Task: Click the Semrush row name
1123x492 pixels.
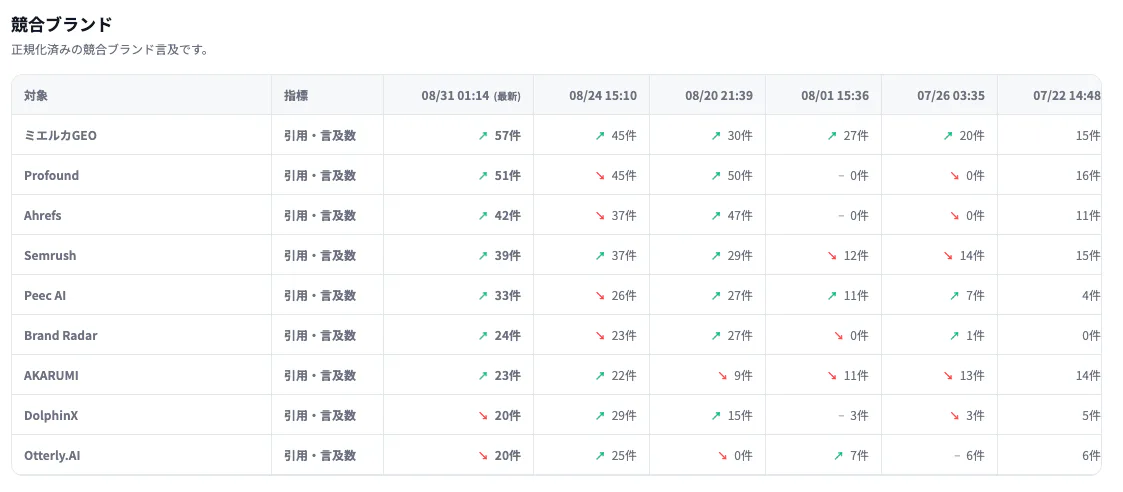Action: pyautogui.click(x=49, y=256)
